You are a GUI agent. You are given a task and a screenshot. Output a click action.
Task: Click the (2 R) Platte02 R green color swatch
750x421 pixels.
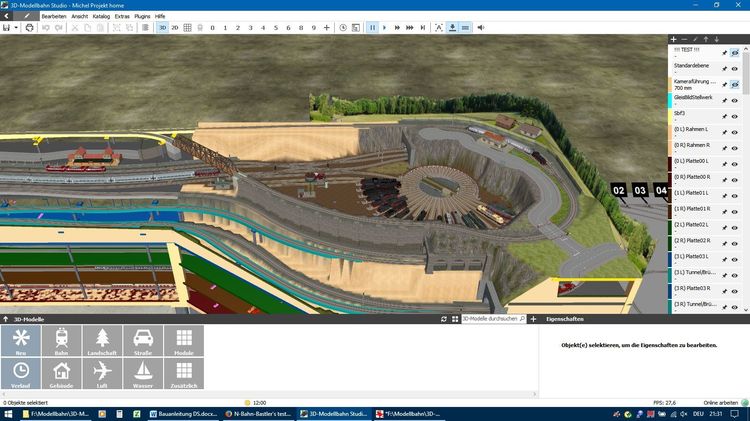pyautogui.click(x=670, y=244)
